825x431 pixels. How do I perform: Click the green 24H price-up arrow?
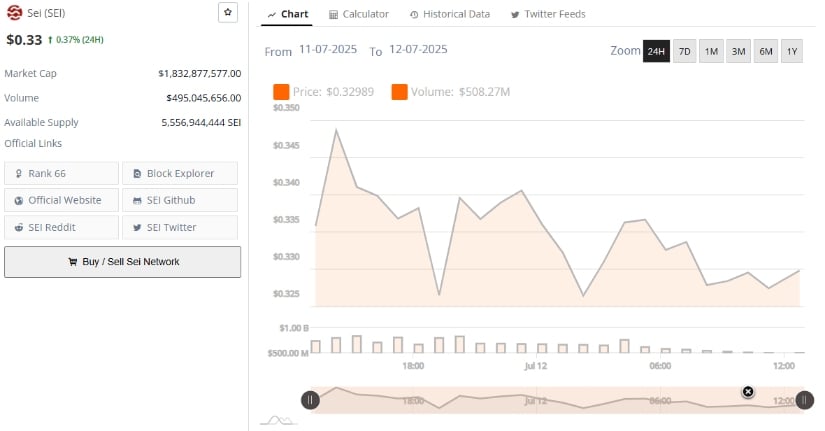[x=50, y=40]
